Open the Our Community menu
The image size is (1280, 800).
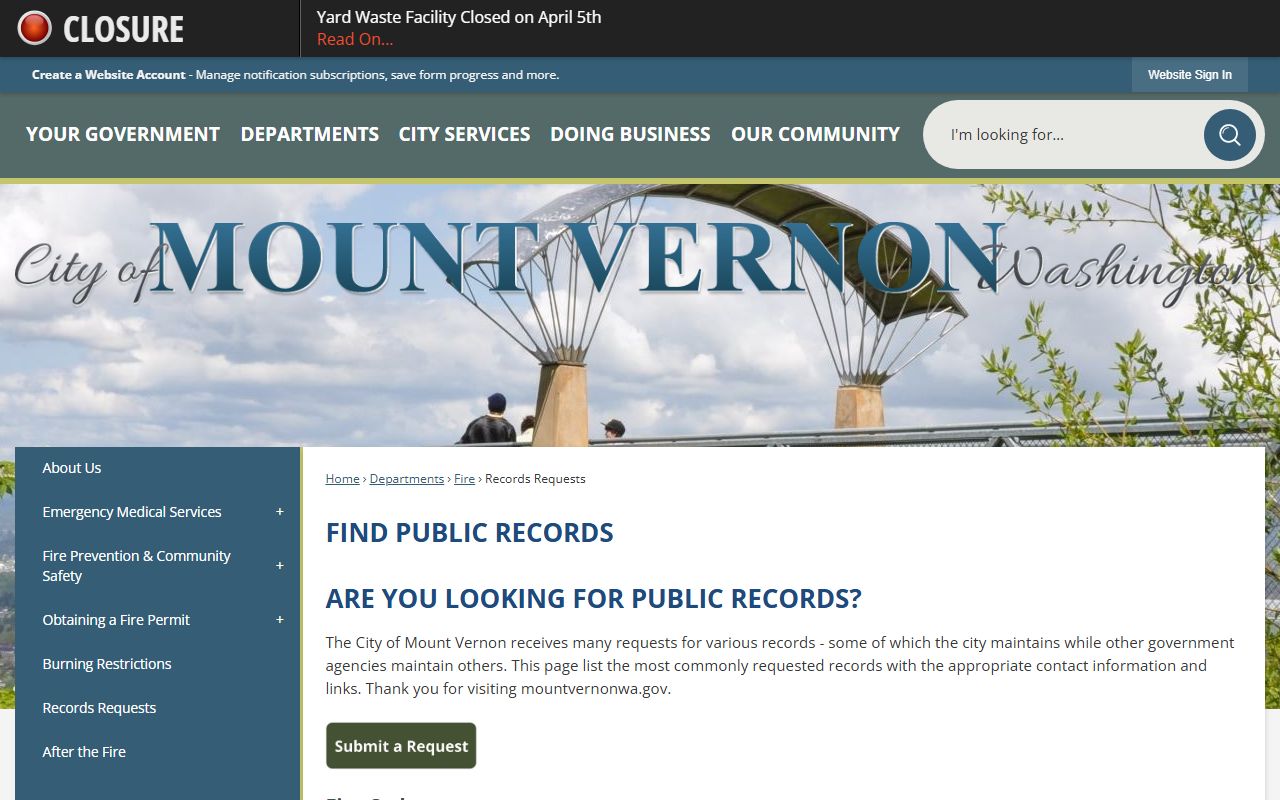point(815,134)
